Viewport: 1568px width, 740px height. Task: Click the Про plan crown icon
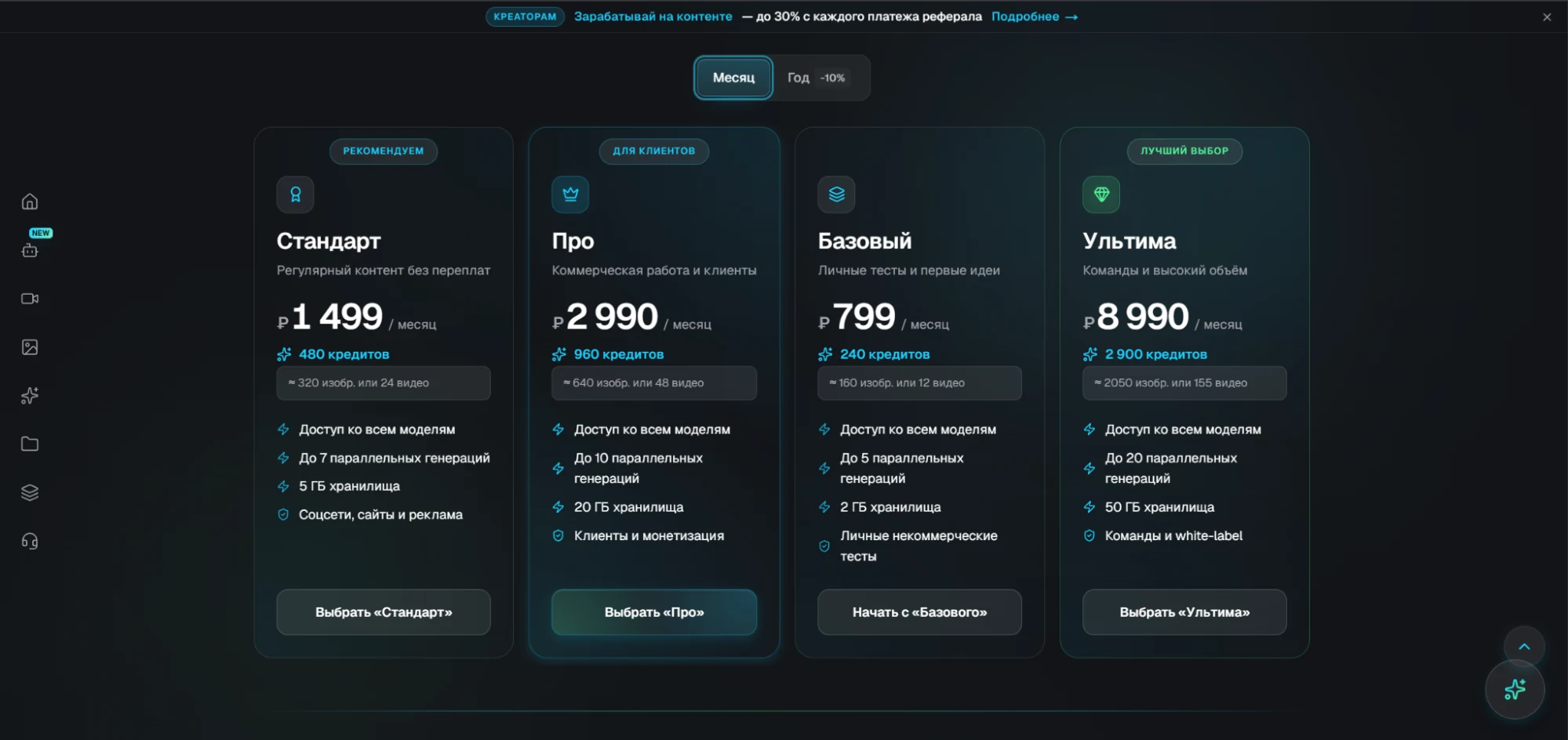tap(570, 194)
